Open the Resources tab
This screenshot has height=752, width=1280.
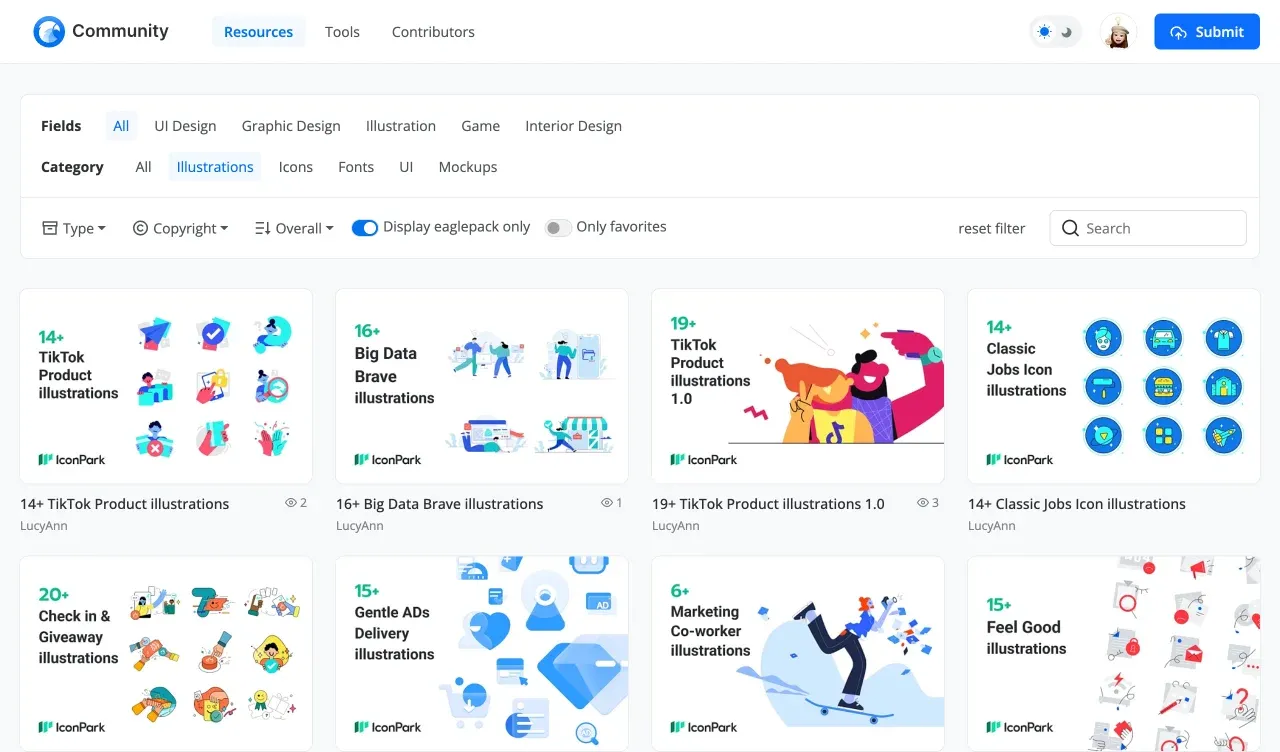tap(258, 32)
